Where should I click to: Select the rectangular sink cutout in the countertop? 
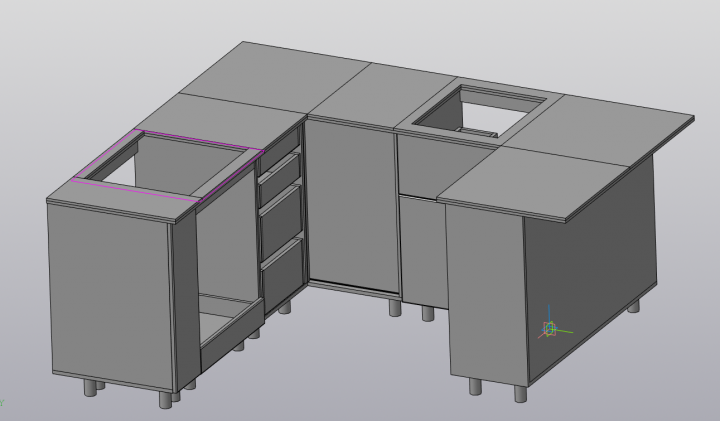coord(480,112)
